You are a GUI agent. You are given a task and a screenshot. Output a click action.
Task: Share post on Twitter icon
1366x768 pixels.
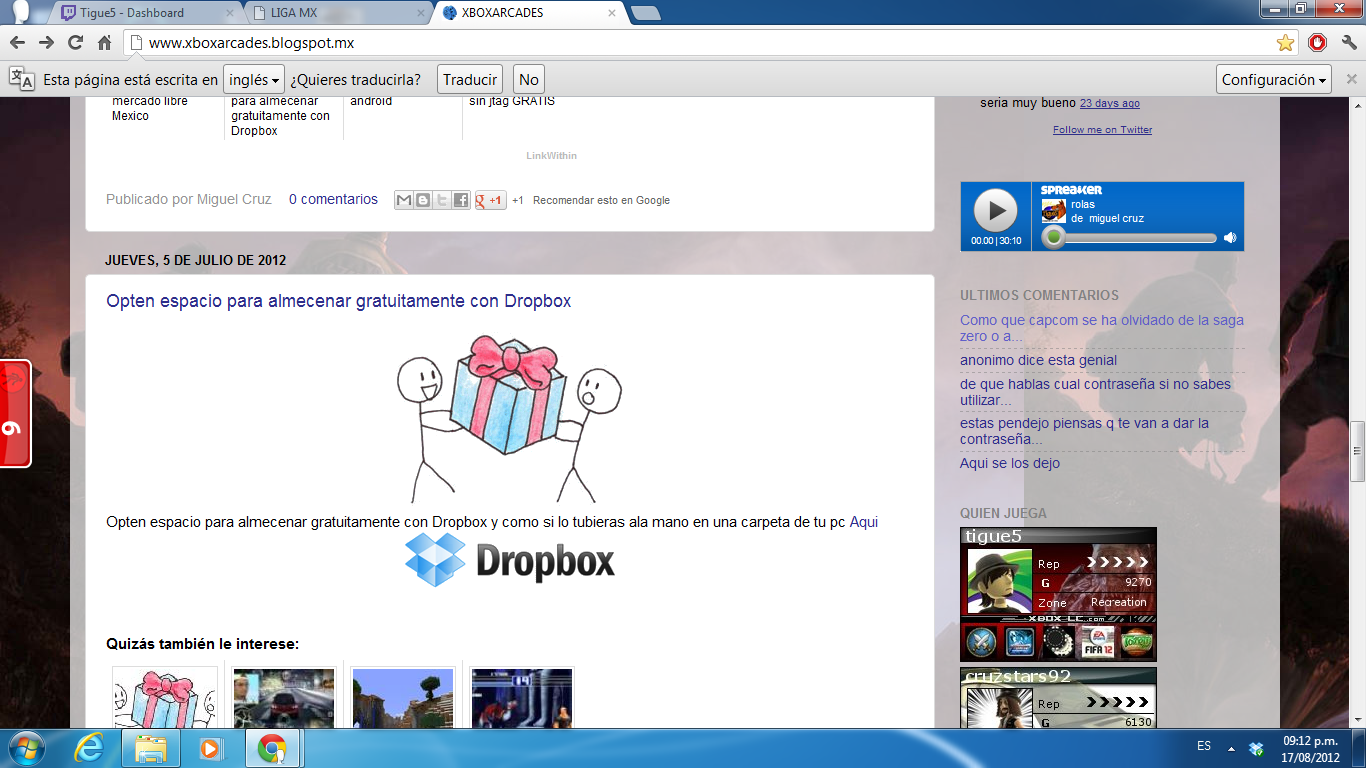[x=441, y=200]
